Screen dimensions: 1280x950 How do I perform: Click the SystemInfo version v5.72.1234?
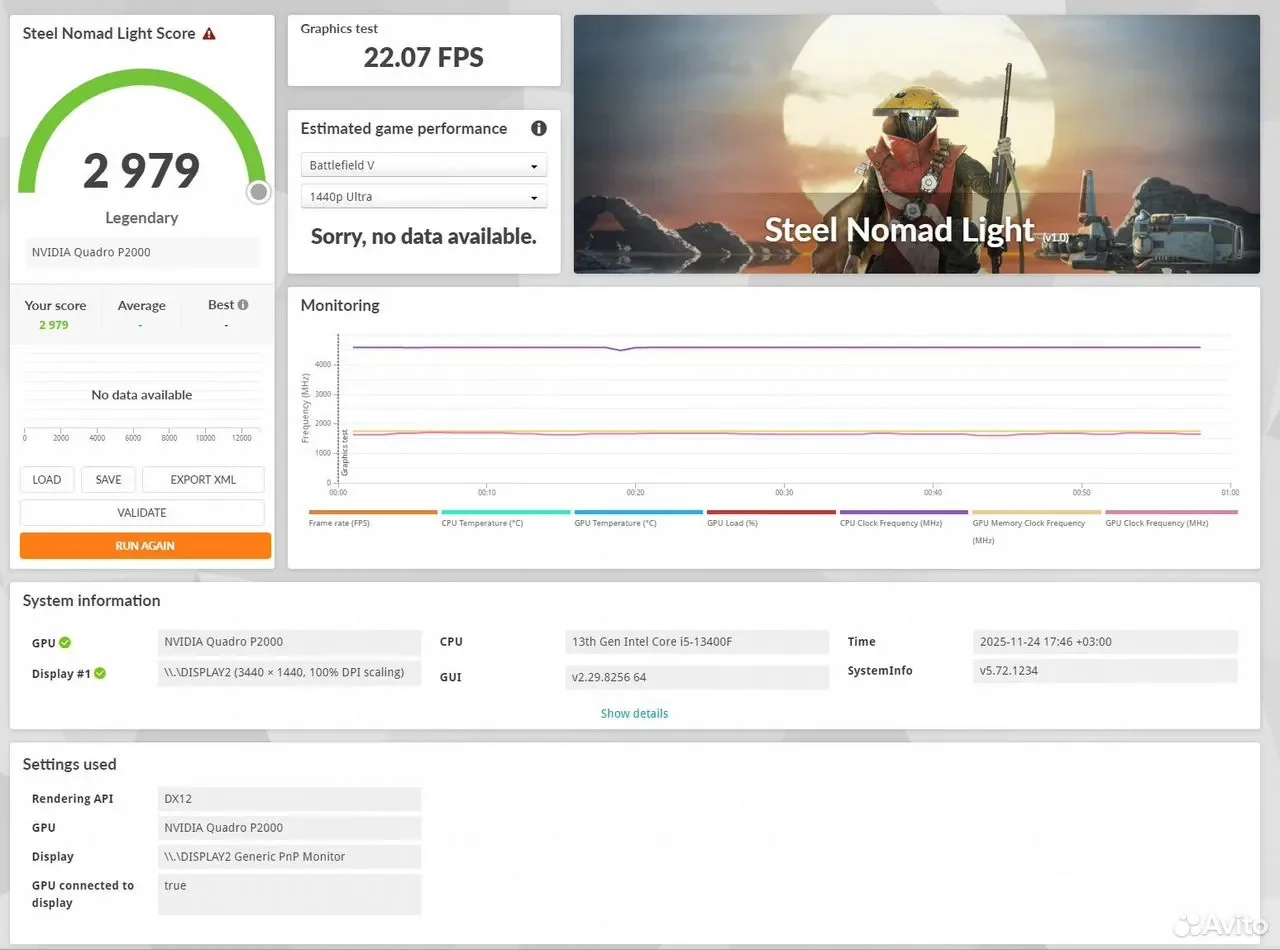pos(1105,671)
